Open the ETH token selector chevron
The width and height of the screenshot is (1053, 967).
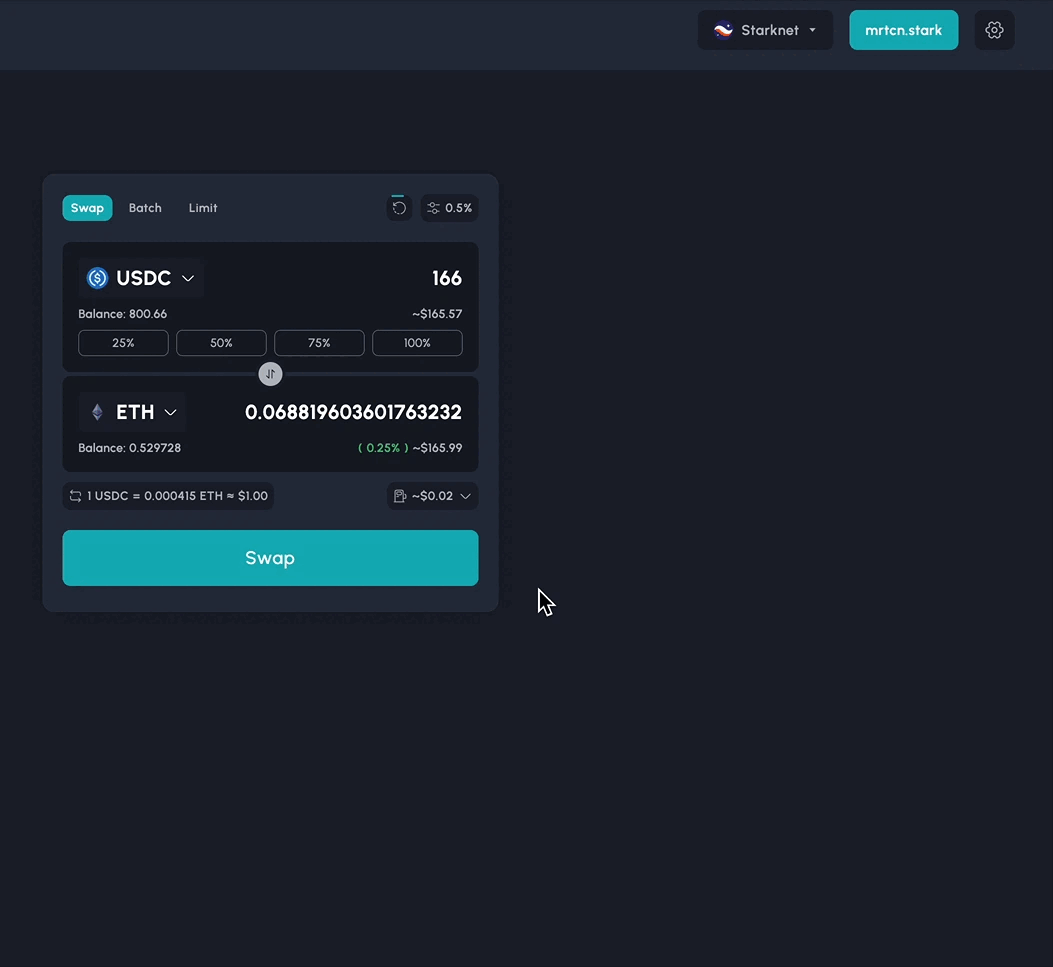[171, 412]
